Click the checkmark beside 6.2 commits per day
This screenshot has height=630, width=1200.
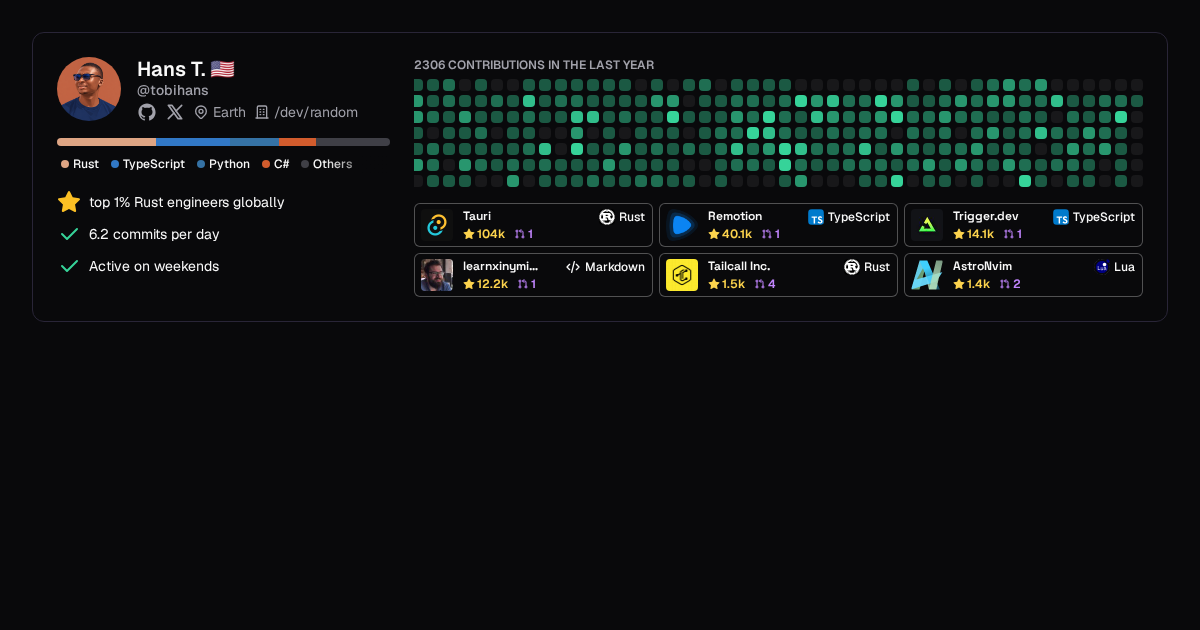69,234
